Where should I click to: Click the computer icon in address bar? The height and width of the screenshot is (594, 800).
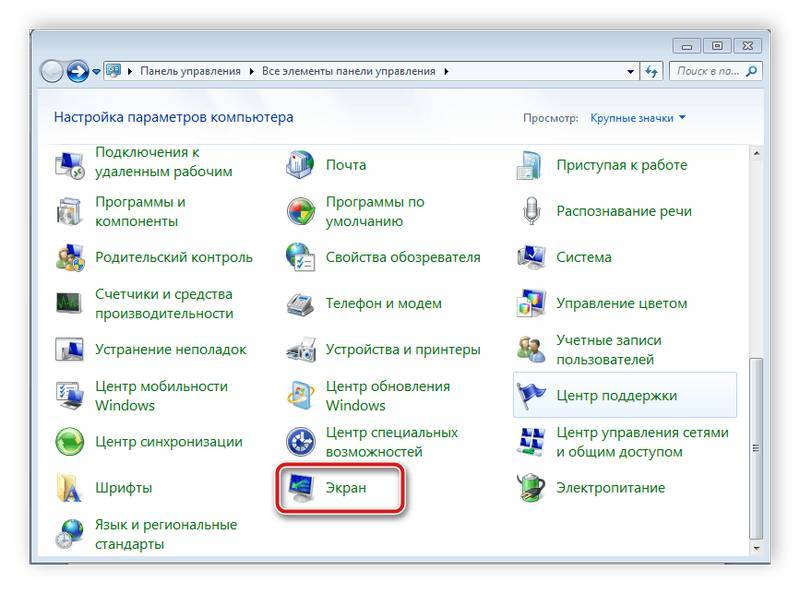coord(113,70)
